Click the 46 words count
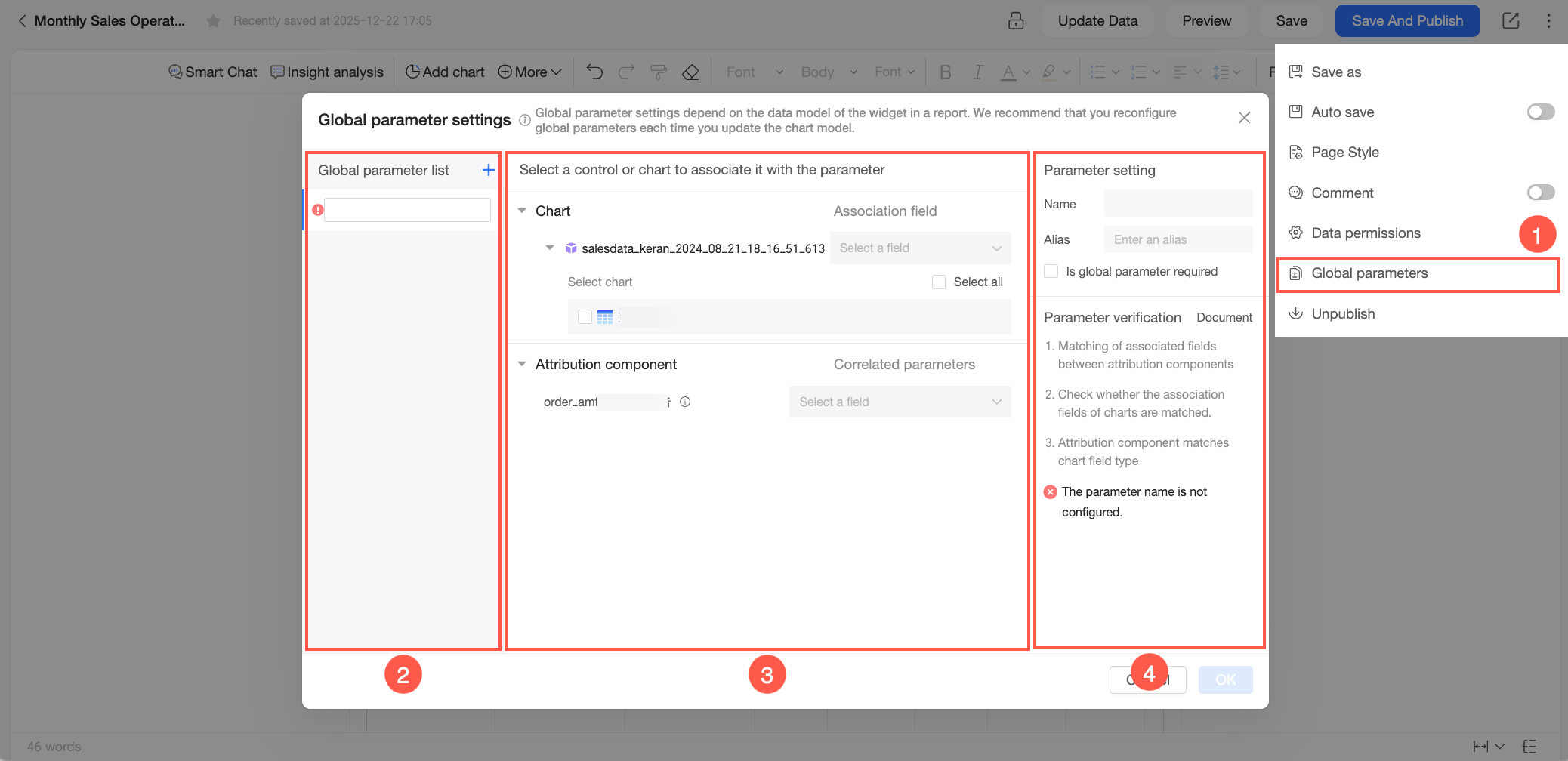The image size is (1568, 761). tap(54, 747)
